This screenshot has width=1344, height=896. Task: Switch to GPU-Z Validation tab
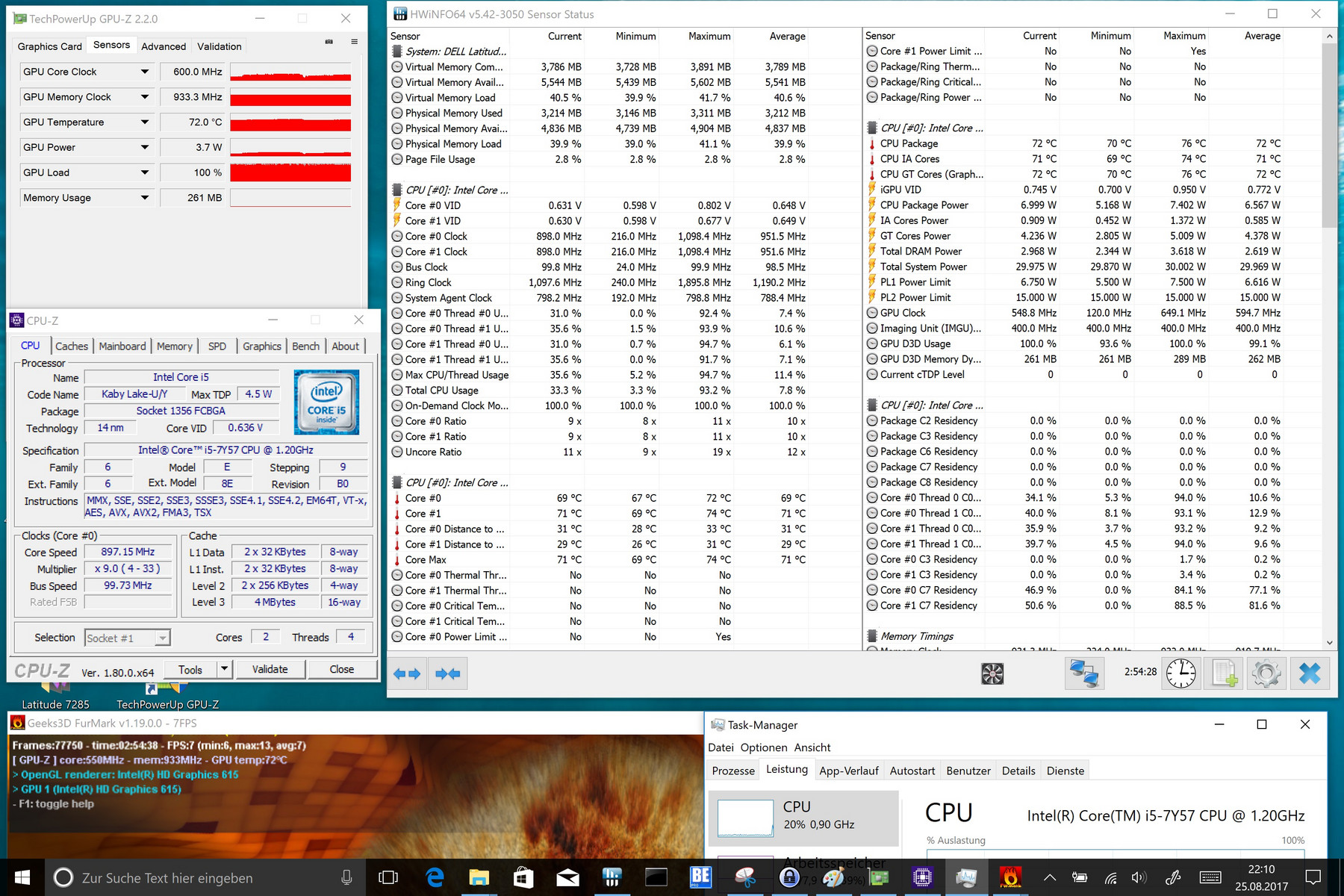coord(220,46)
